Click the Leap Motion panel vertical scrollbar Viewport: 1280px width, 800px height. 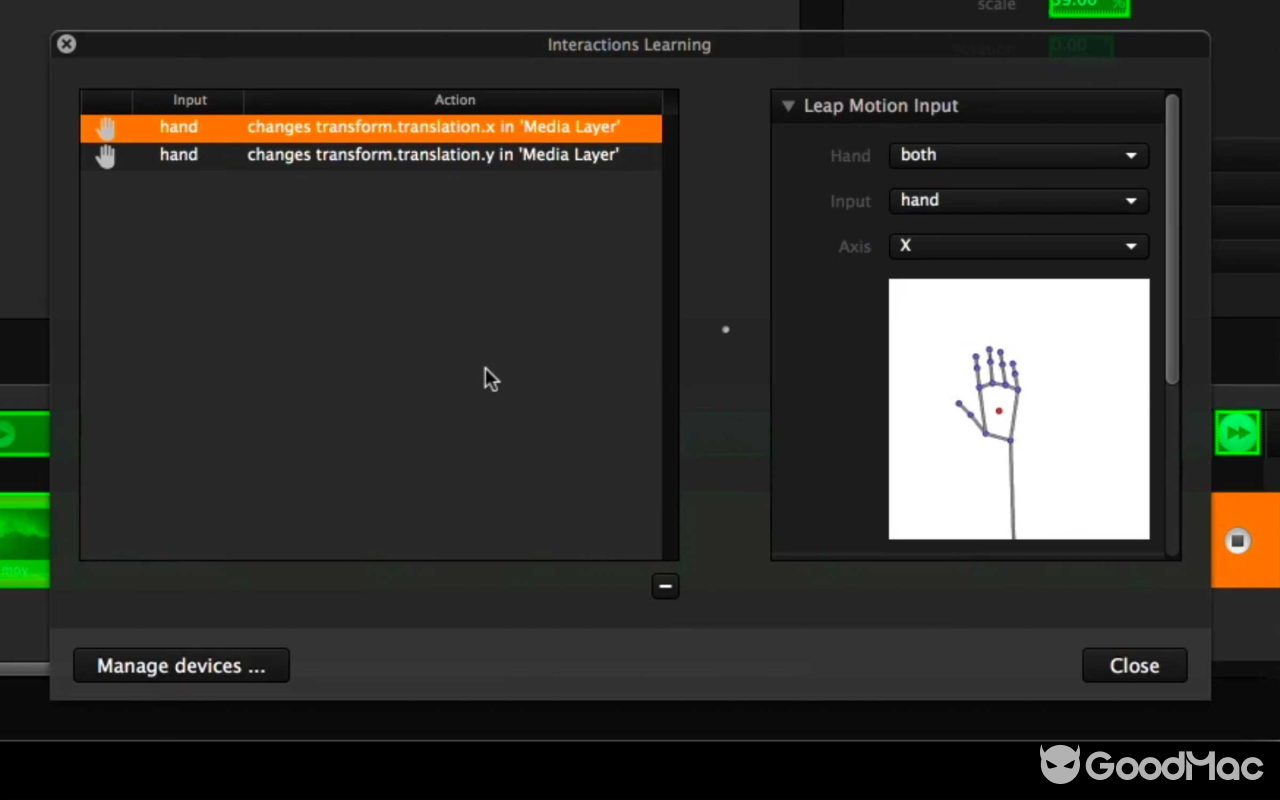(1172, 240)
